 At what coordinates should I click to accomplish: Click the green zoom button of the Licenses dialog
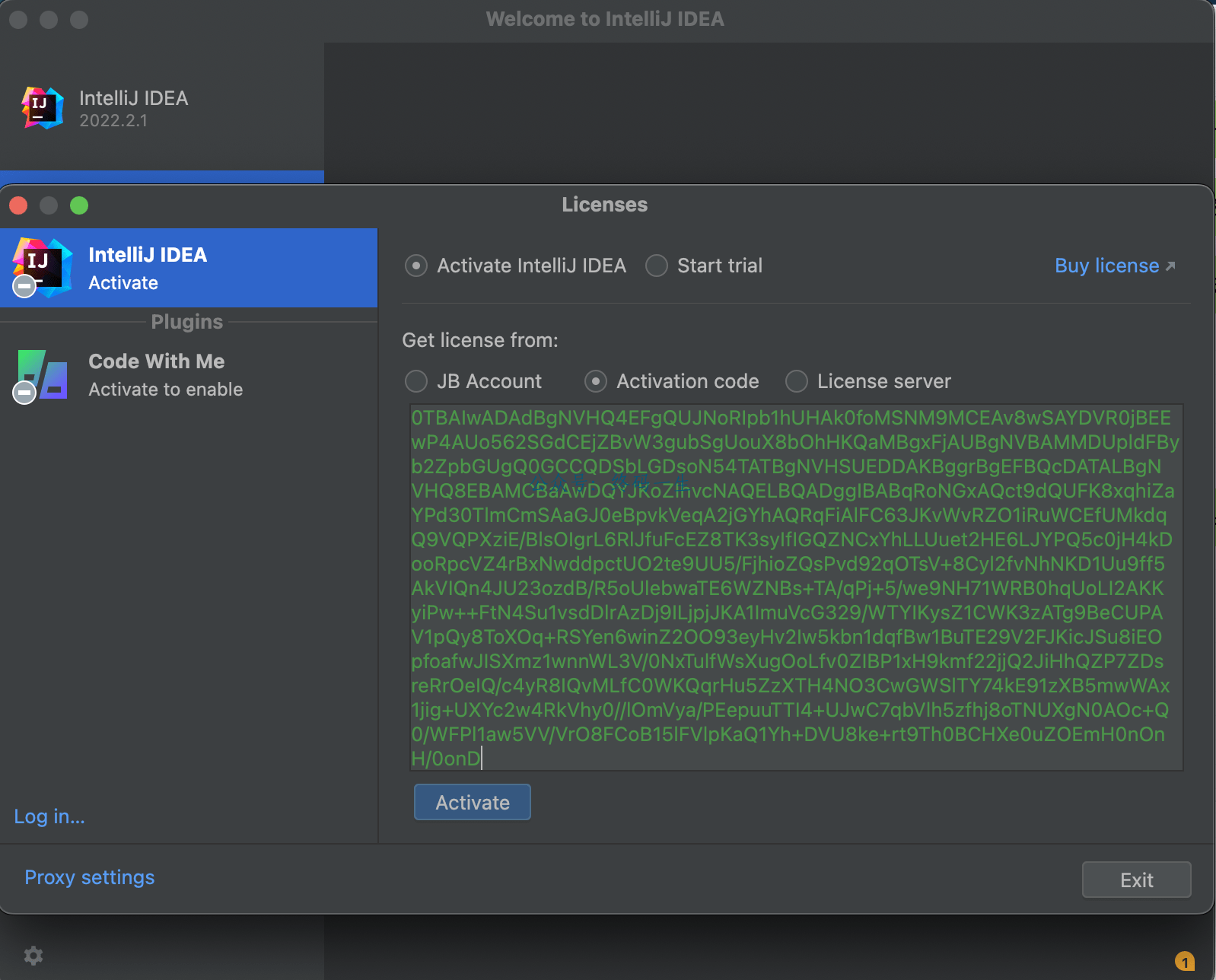tap(79, 205)
